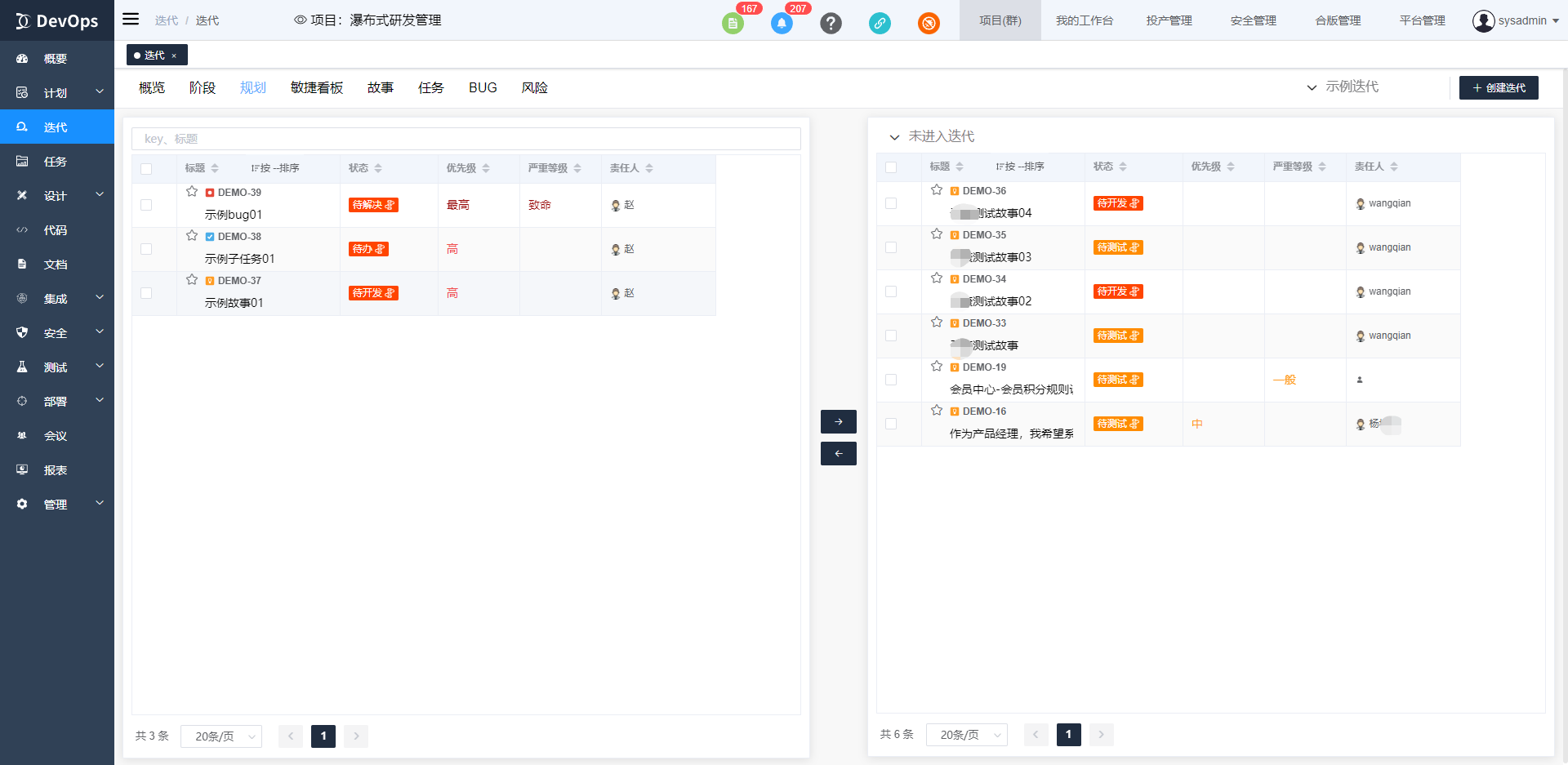Check the box for DEMO-38 row
This screenshot has width=1568, height=765.
146,249
